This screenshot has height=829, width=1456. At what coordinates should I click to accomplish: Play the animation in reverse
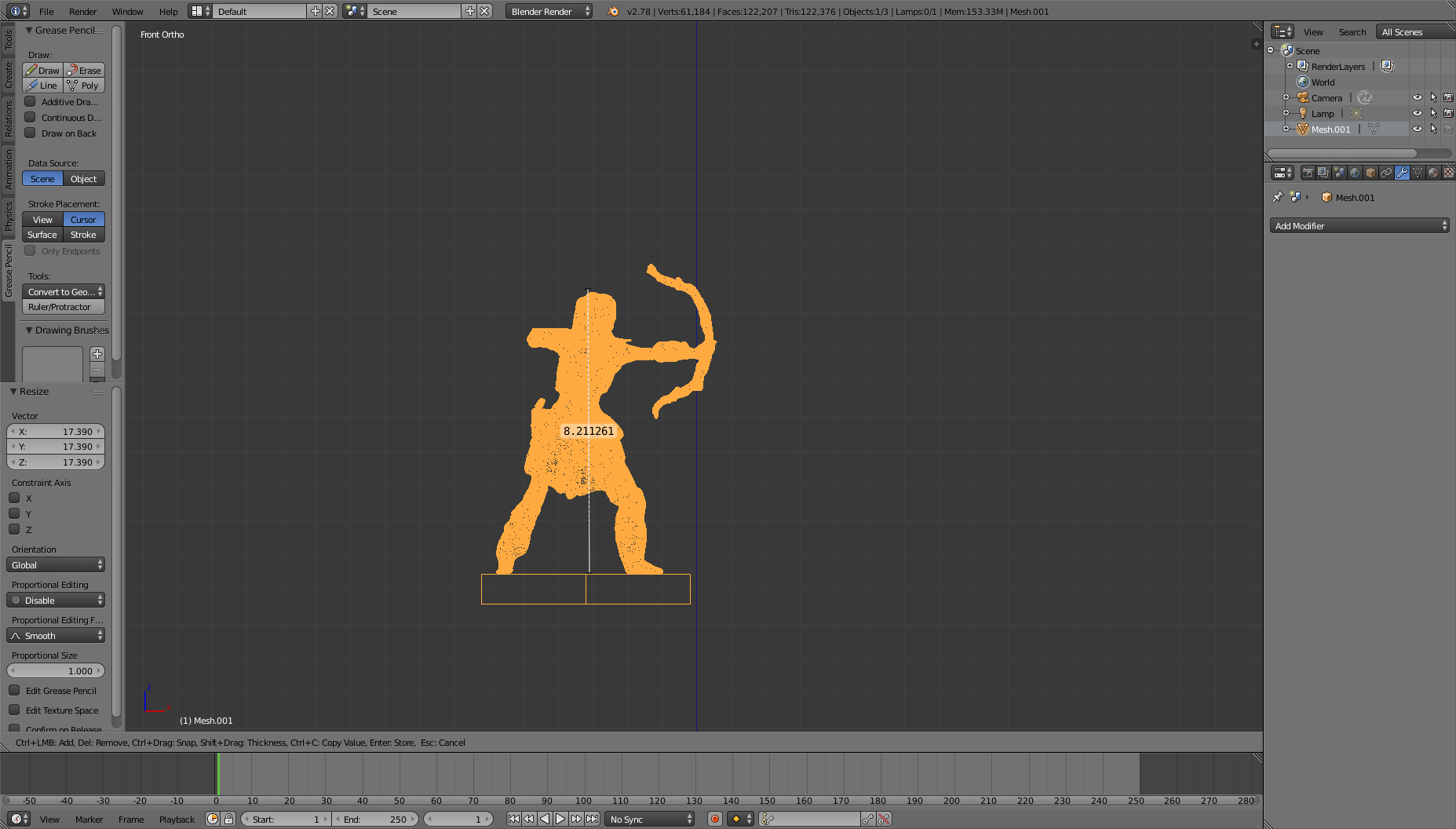[x=545, y=819]
